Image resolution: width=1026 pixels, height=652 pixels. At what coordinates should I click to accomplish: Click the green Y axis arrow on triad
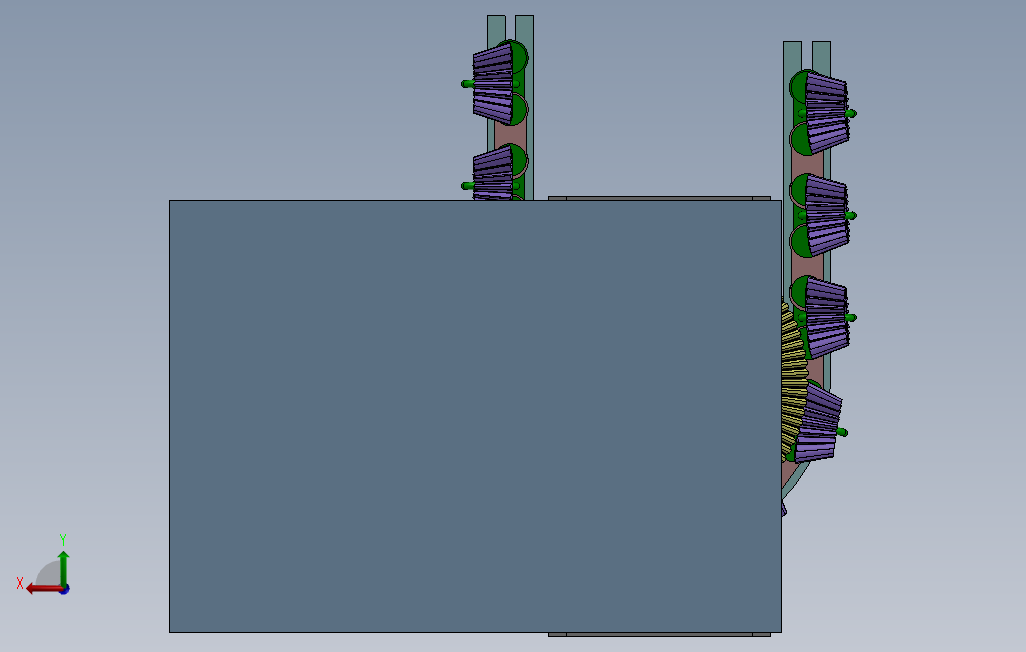click(x=63, y=568)
